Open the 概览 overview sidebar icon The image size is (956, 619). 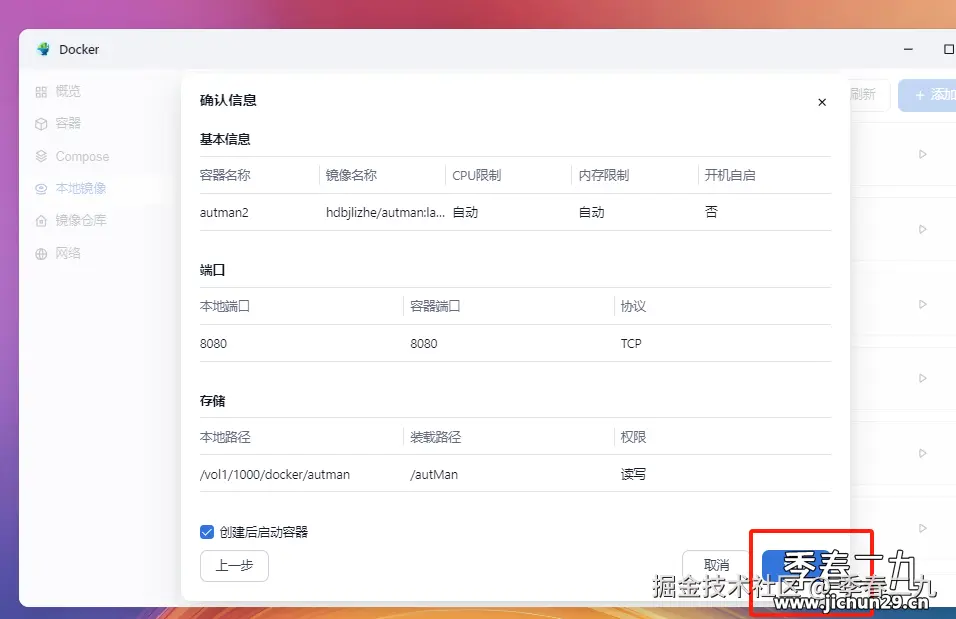point(41,92)
